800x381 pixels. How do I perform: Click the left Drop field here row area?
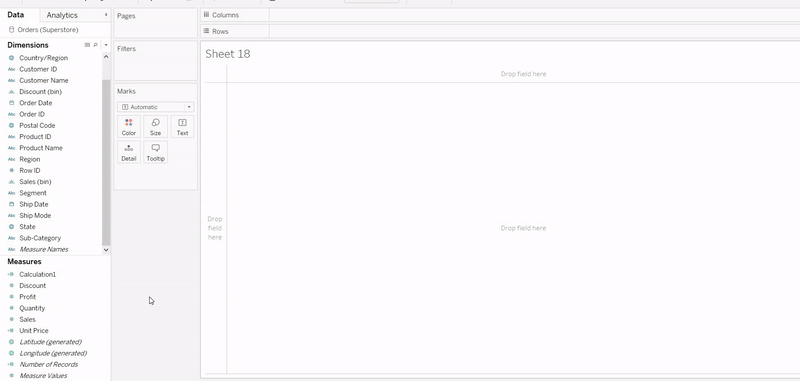[215, 228]
